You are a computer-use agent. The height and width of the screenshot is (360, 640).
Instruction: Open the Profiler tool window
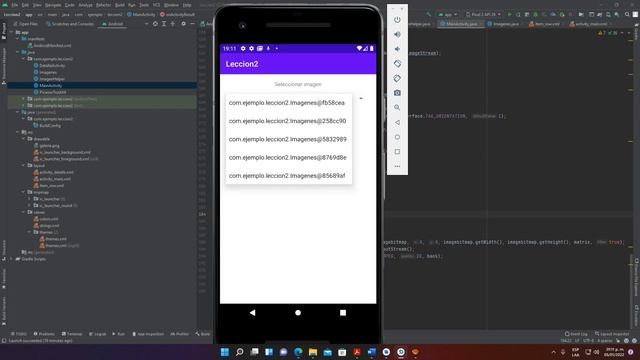[180, 334]
